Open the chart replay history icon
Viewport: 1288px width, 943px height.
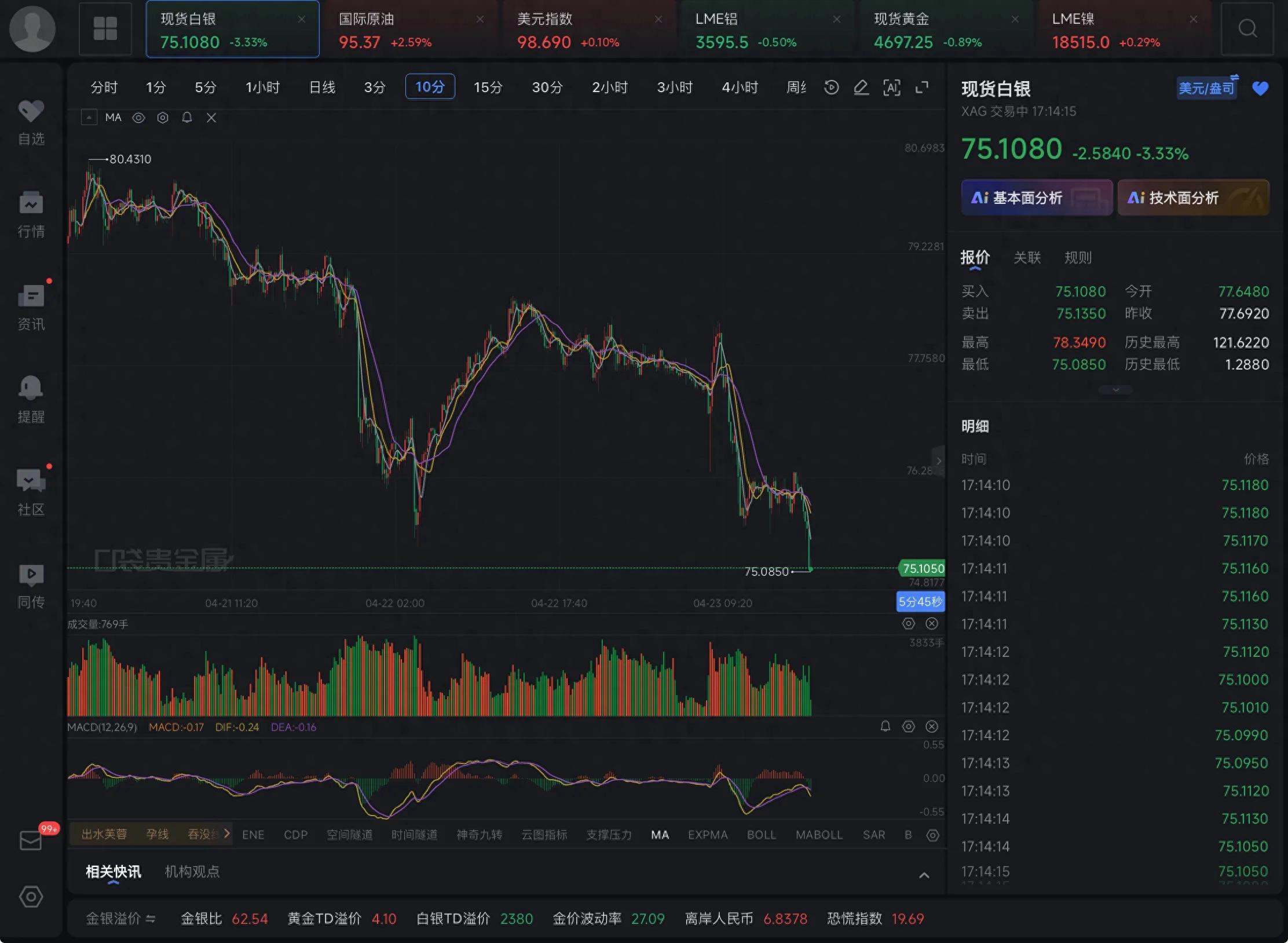pyautogui.click(x=831, y=87)
